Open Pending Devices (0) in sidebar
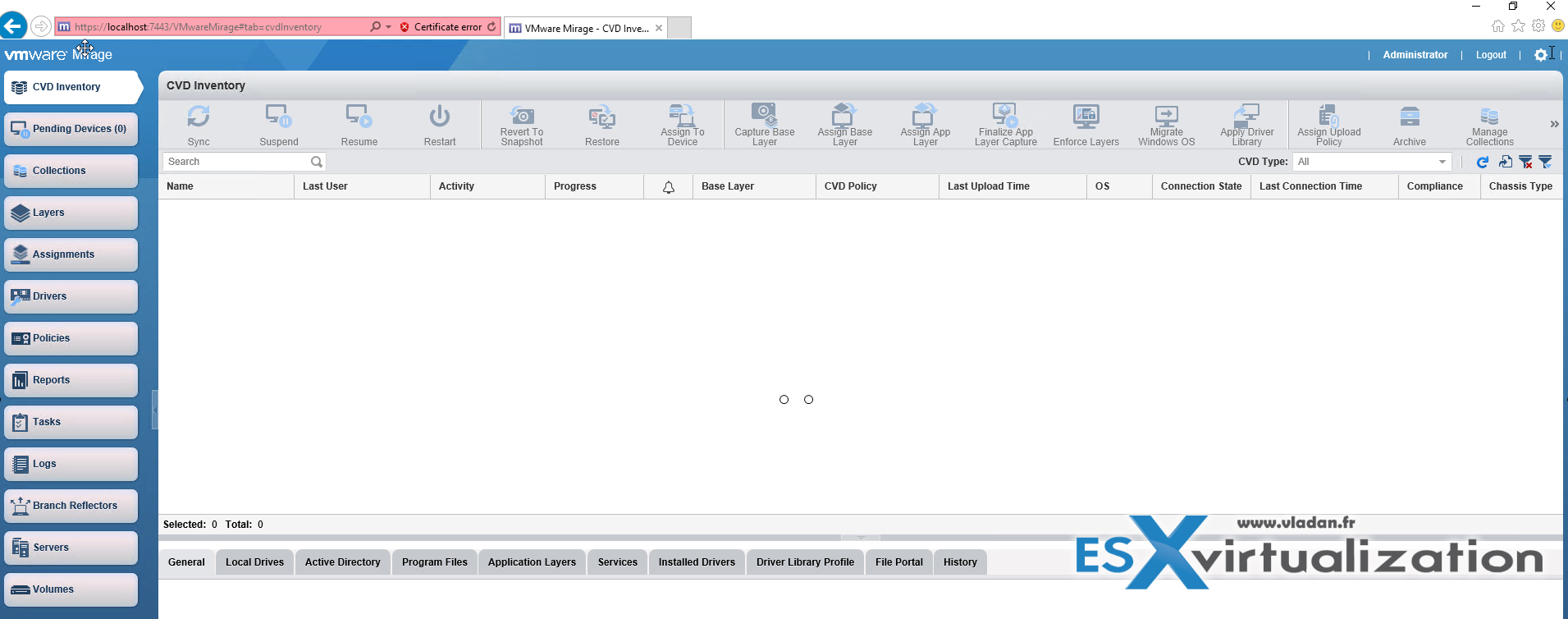This screenshot has width=1568, height=619. pyautogui.click(x=71, y=129)
